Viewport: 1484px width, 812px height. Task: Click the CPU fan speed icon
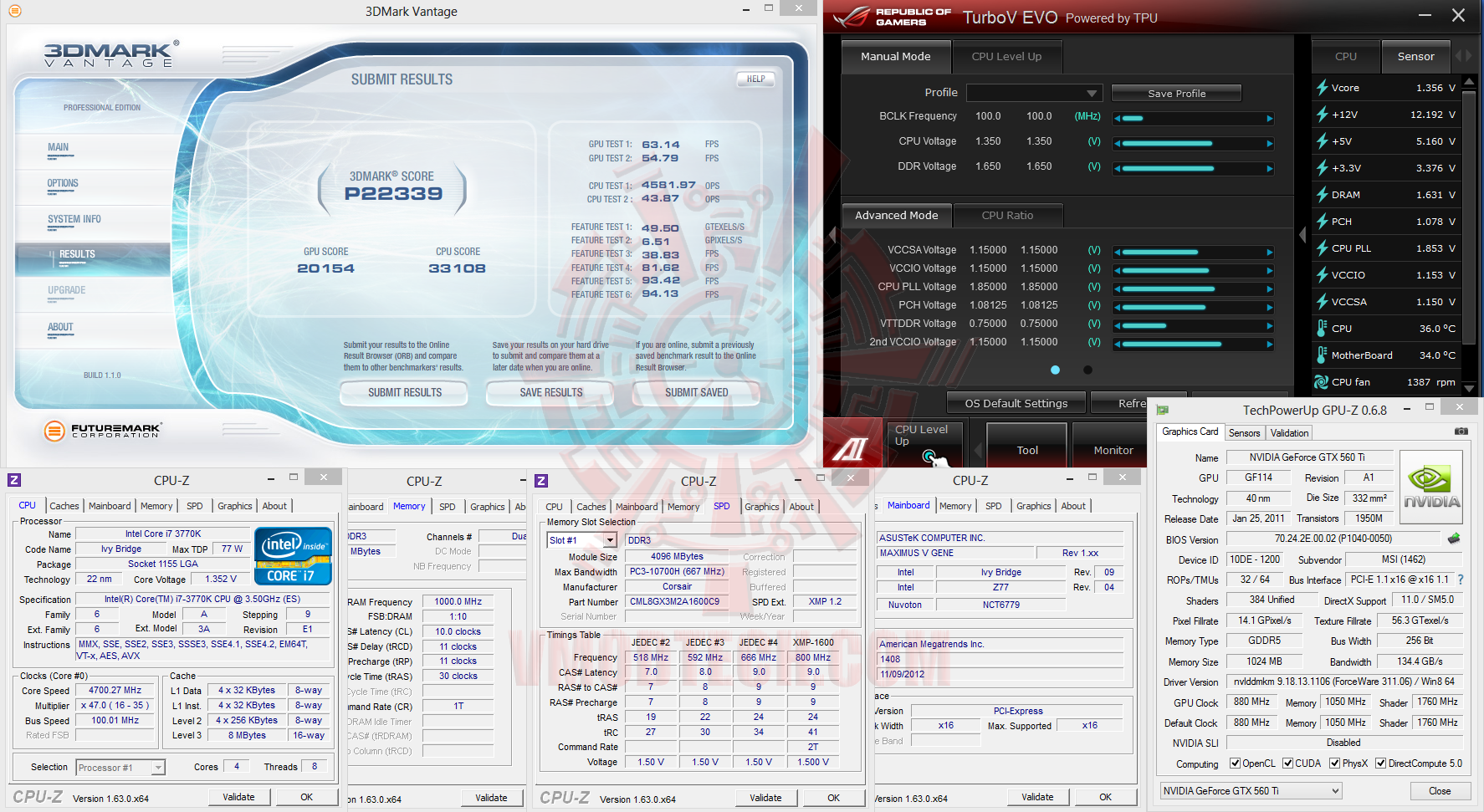point(1322,382)
